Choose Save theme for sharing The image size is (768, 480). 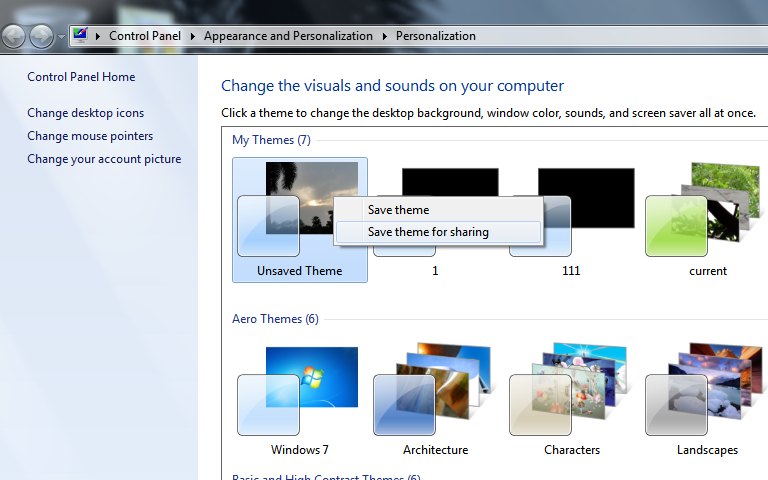coord(428,232)
